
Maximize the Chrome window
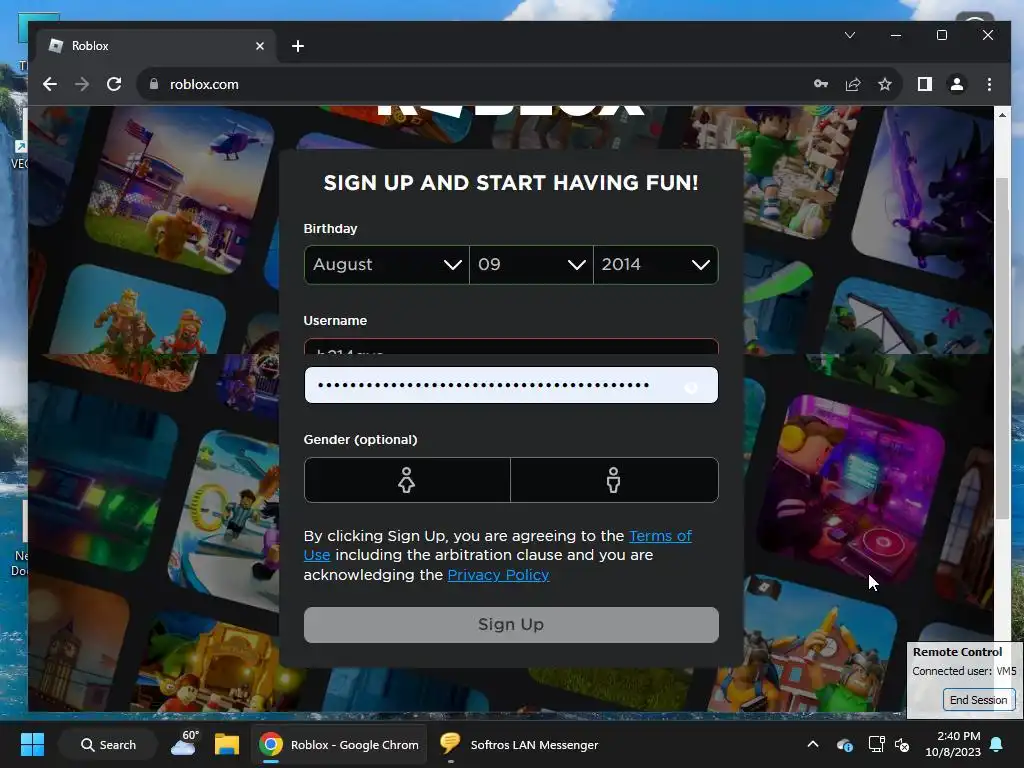942,35
